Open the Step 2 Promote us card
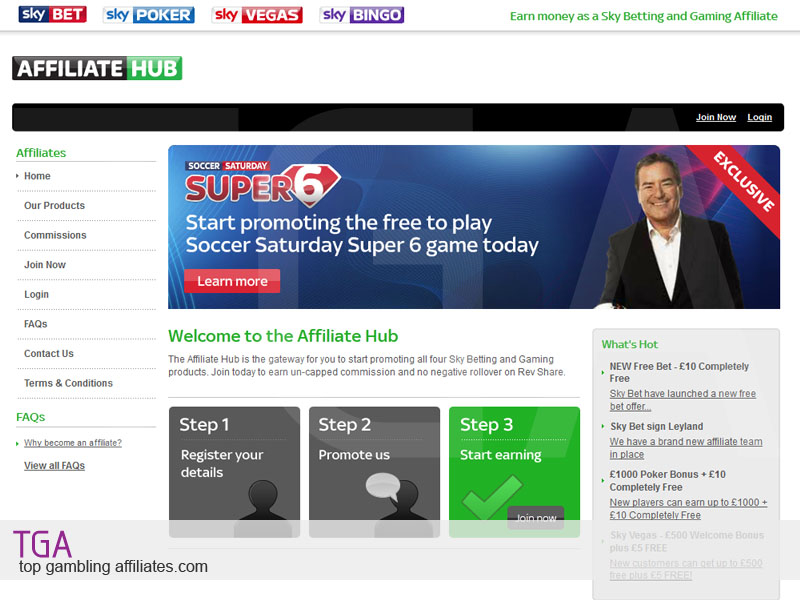Screen dimensions: 800x600 coord(374,472)
